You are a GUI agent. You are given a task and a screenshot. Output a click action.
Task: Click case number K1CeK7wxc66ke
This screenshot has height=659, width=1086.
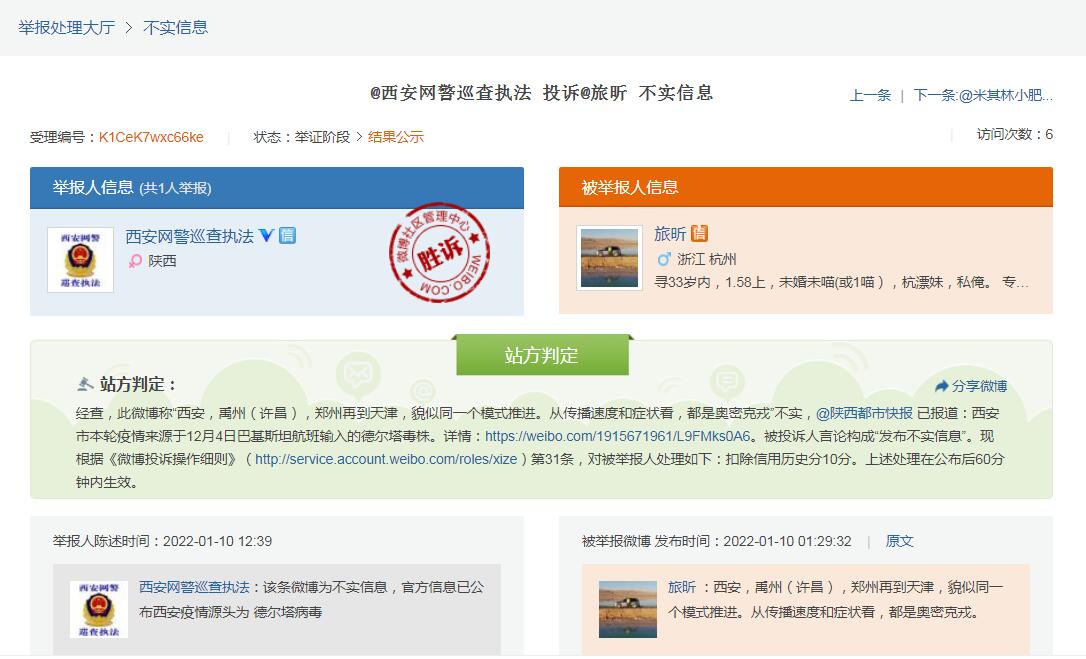(x=151, y=137)
